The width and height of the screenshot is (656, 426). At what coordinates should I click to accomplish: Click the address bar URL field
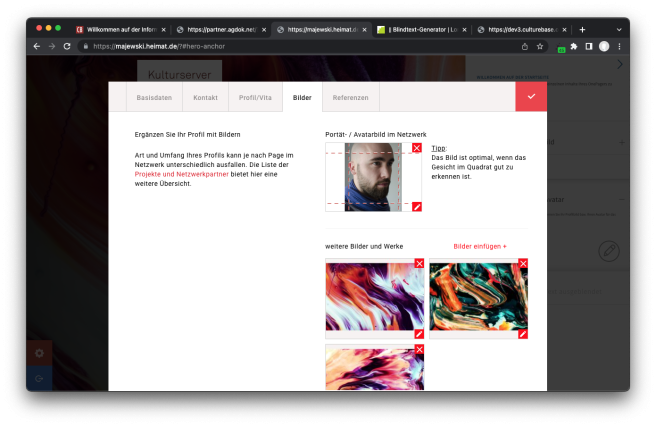[x=300, y=46]
